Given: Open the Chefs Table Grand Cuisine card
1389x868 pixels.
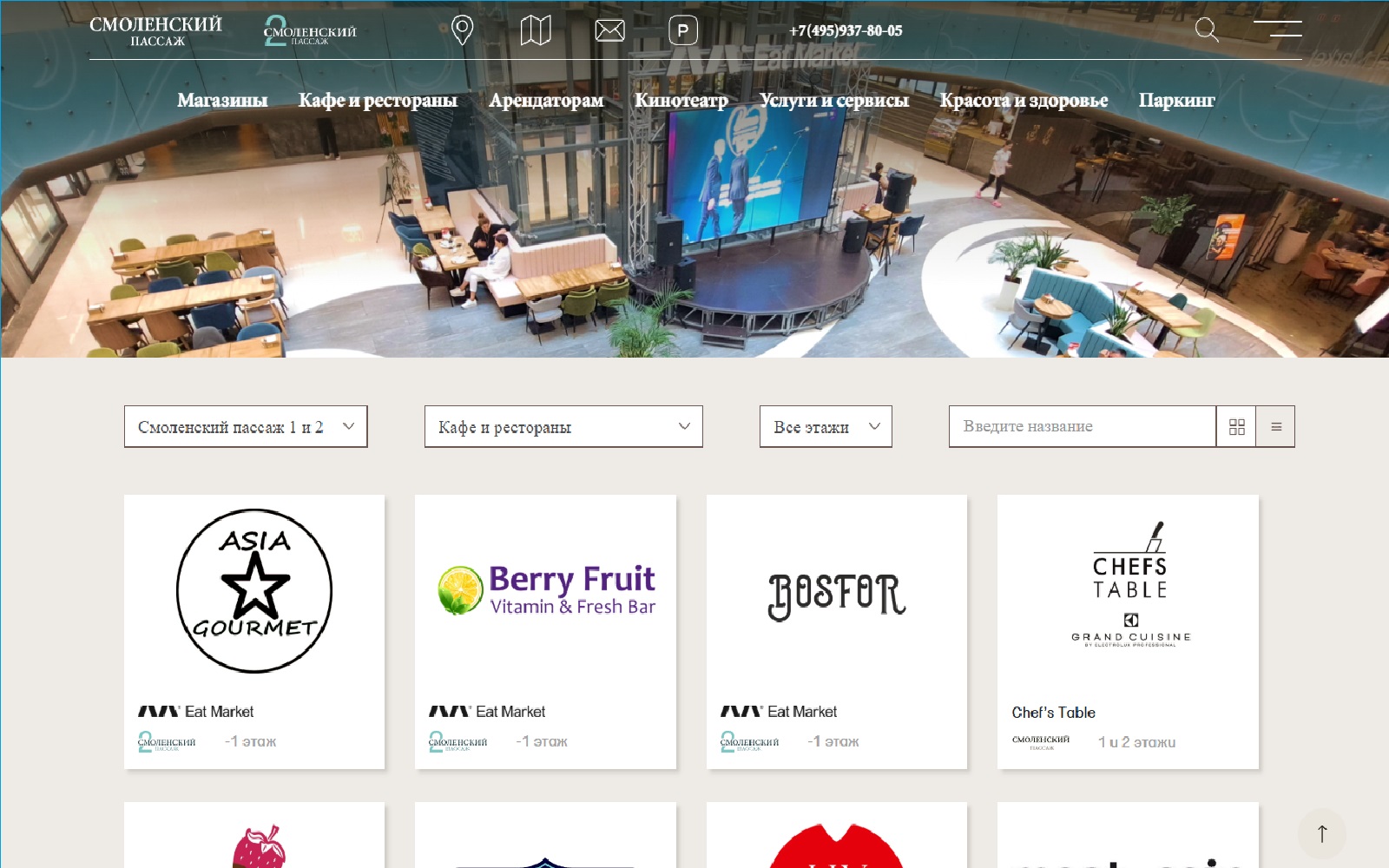Looking at the screenshot, I should tap(1128, 632).
